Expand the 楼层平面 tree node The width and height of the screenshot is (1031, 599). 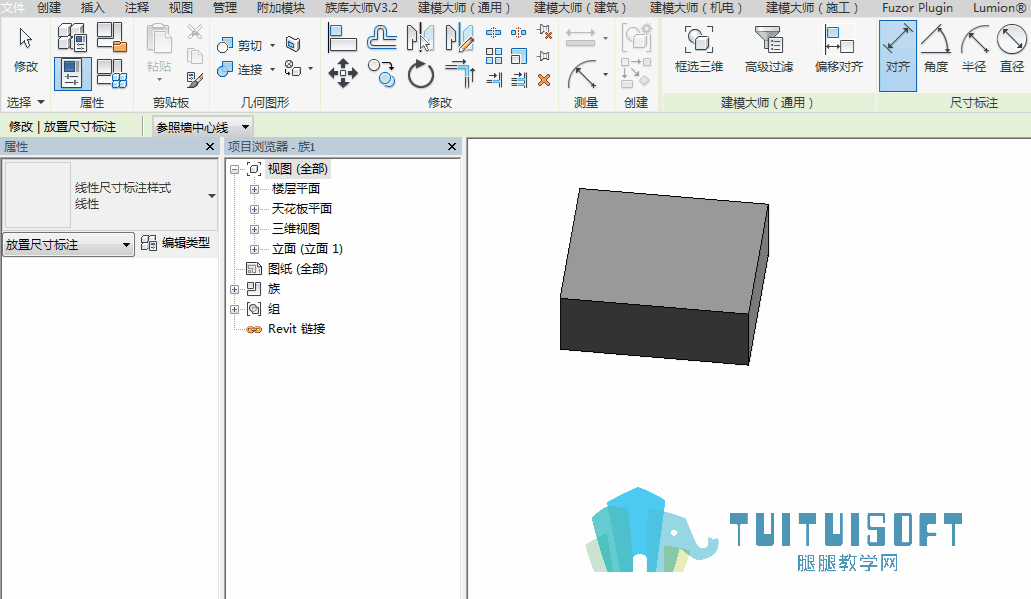point(254,189)
